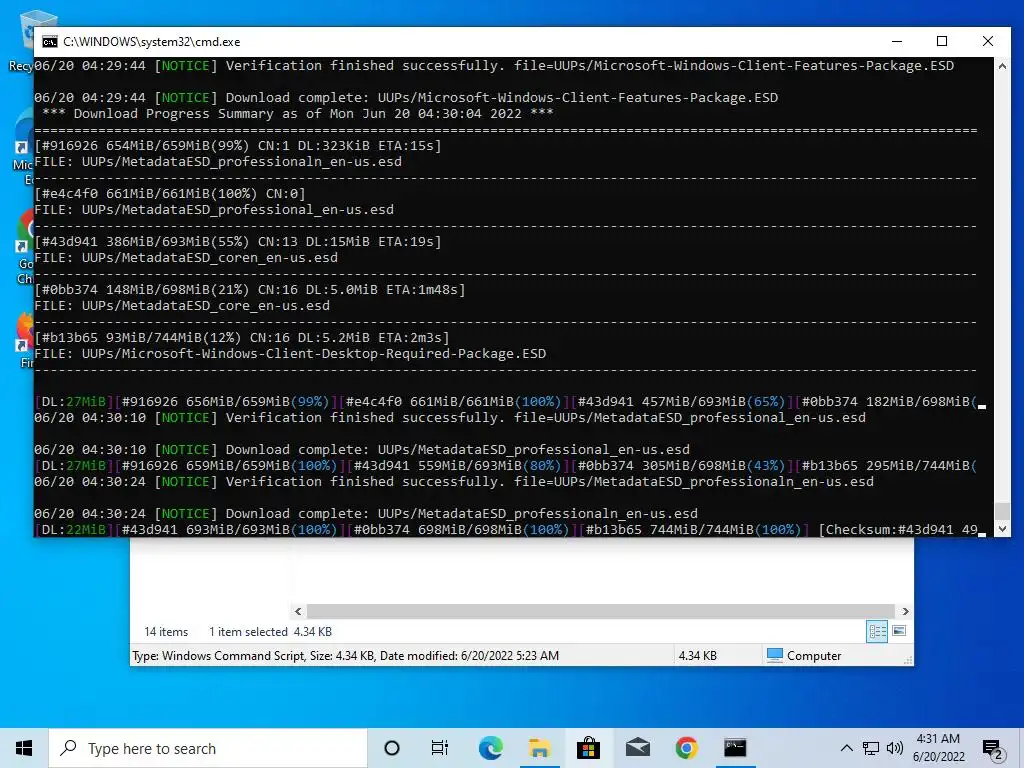The width and height of the screenshot is (1024, 768).
Task: Click the '[#0bb374 148MiB/698MiB(21%)' progress line
Action: pos(250,289)
